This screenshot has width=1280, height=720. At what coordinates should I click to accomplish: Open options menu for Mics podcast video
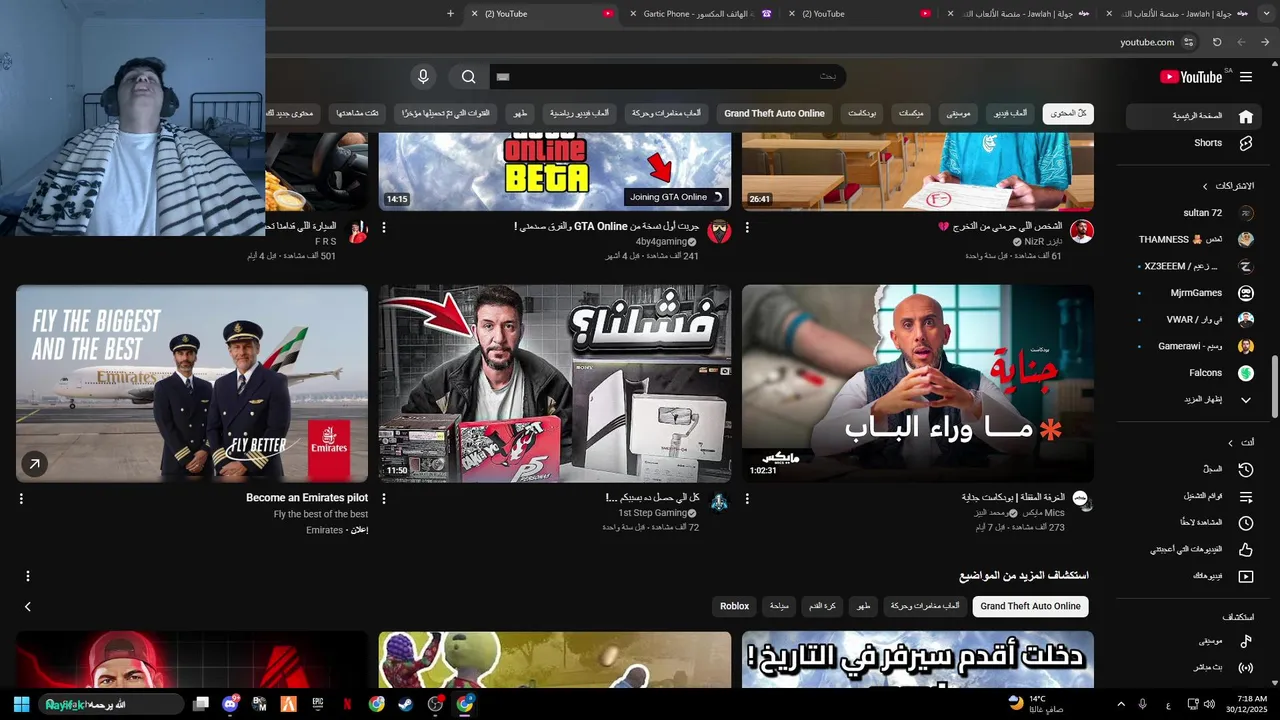[x=747, y=498]
